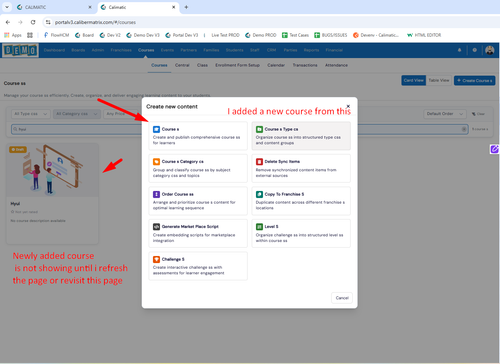Open the settings gear icon in header
The height and width of the screenshot is (364, 500).
474,50
